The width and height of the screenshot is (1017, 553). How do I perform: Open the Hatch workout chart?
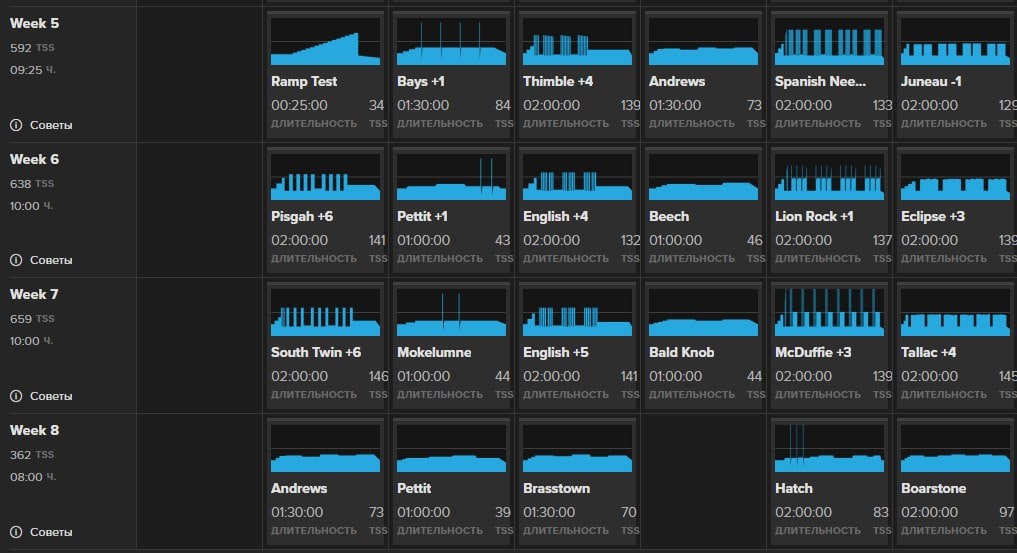point(829,449)
